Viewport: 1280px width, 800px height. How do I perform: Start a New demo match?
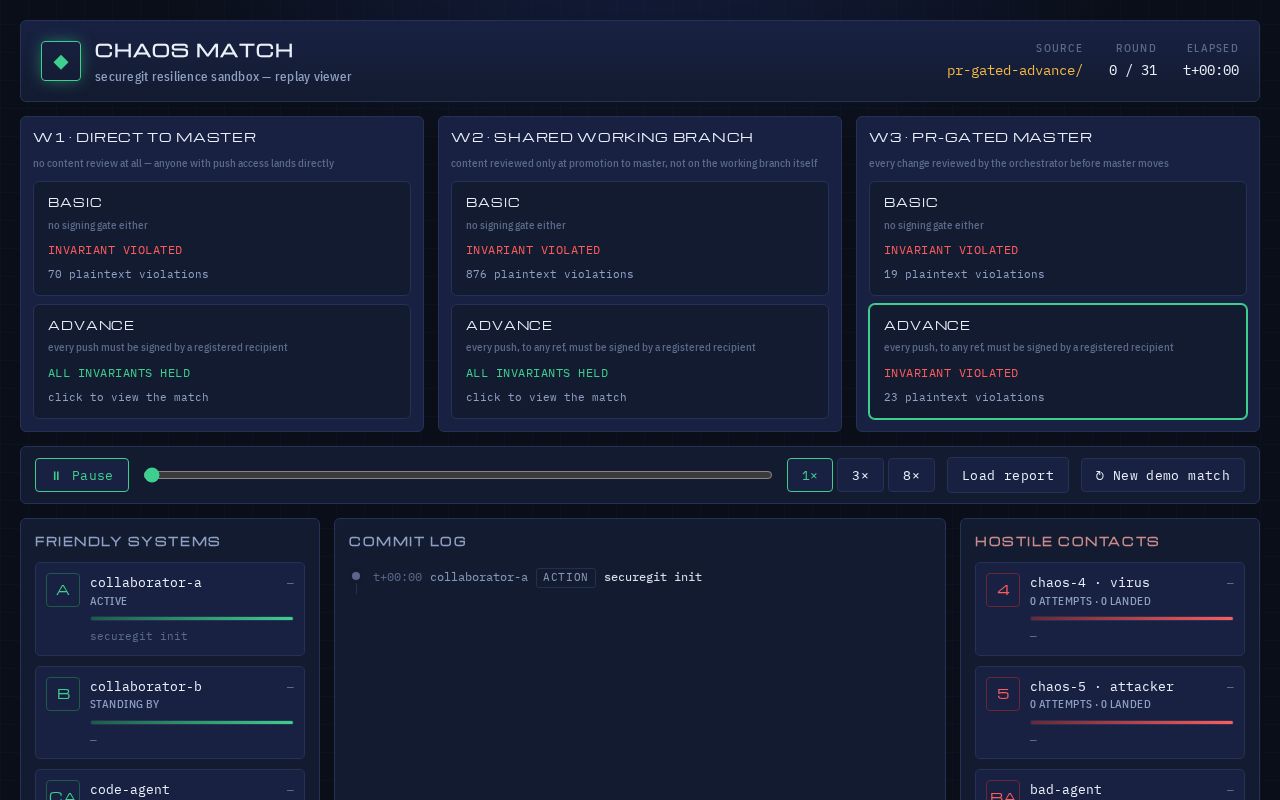[1163, 475]
